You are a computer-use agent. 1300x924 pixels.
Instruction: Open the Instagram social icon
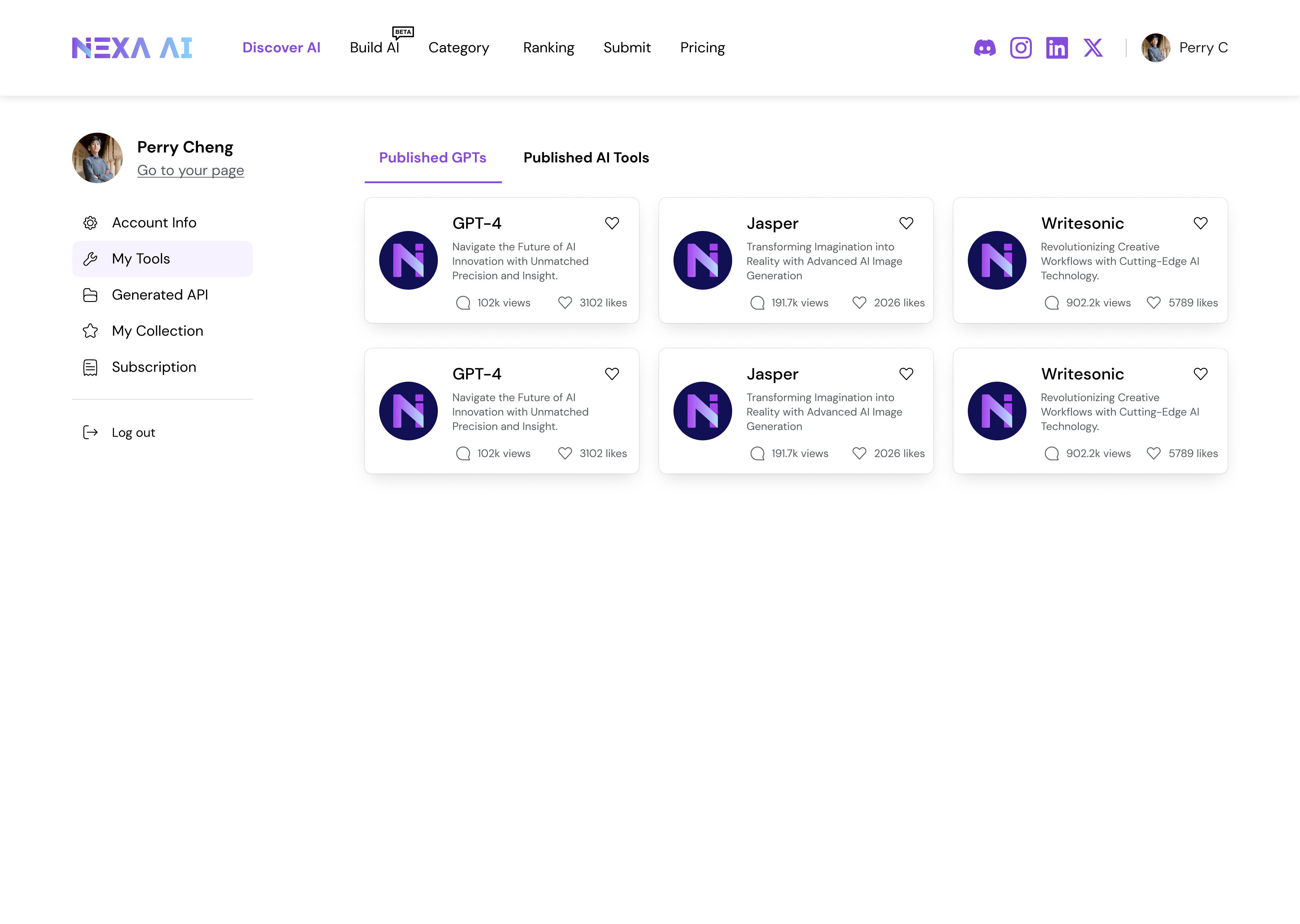[x=1020, y=48]
